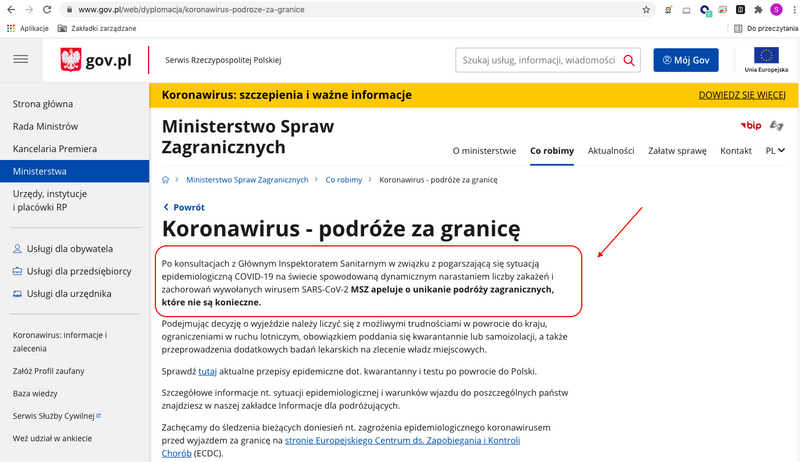Open the hamburger menu in site header
The height and width of the screenshot is (462, 800).
21,60
